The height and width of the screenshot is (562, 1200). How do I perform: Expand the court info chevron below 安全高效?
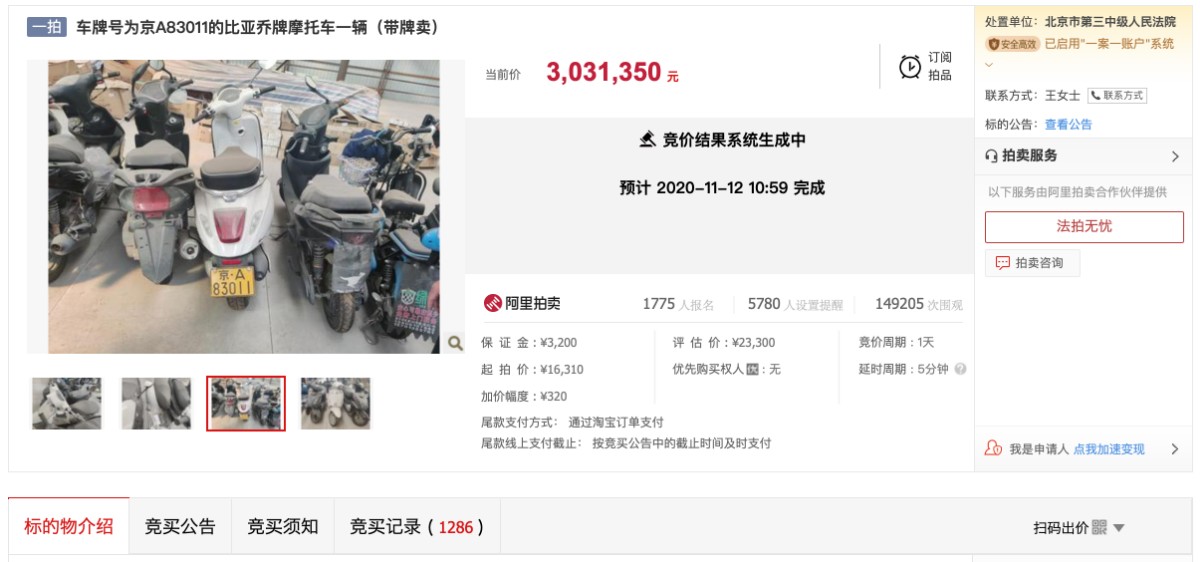[x=990, y=65]
